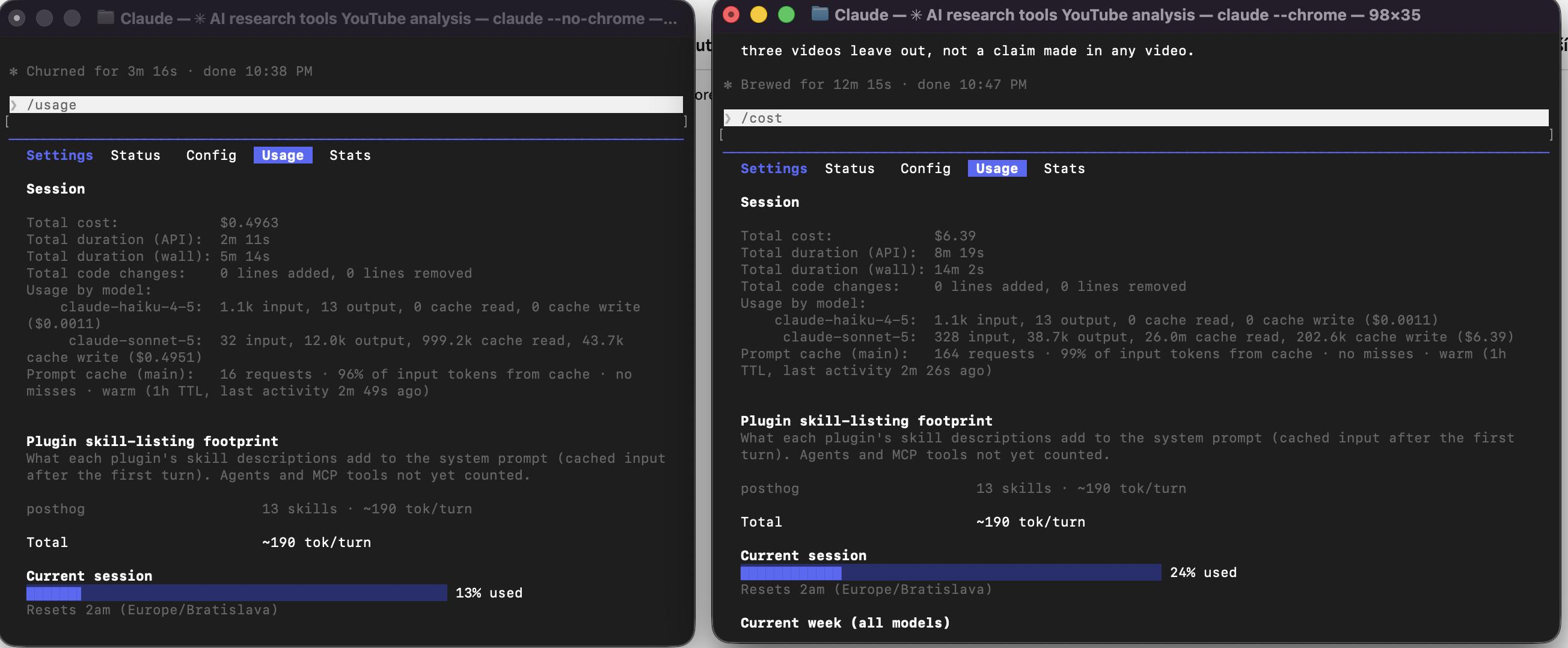Viewport: 1568px width, 648px height.
Task: Click 'Churned for 3m 16s' status line
Action: pos(102,71)
